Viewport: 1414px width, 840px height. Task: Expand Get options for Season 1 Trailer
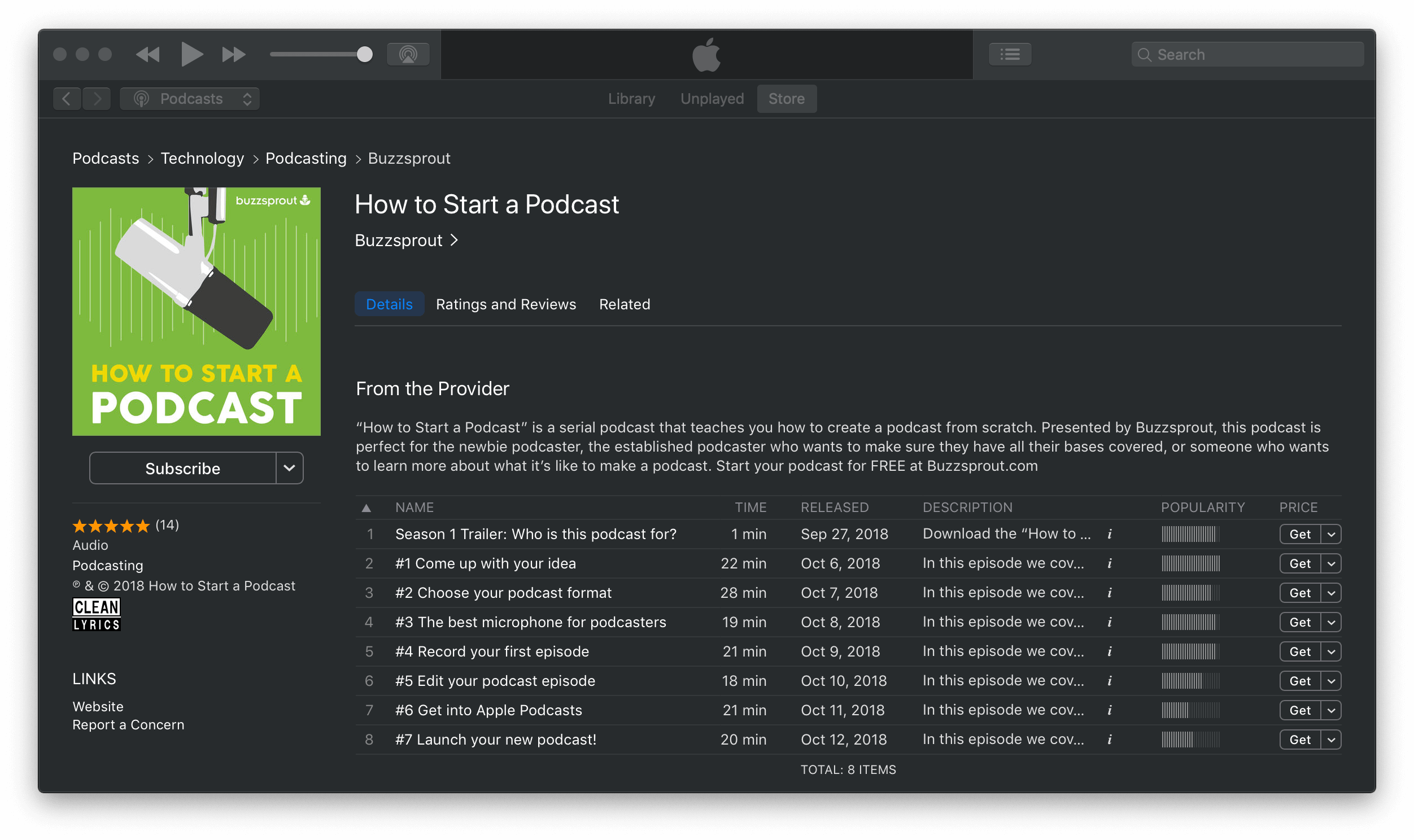tap(1332, 535)
